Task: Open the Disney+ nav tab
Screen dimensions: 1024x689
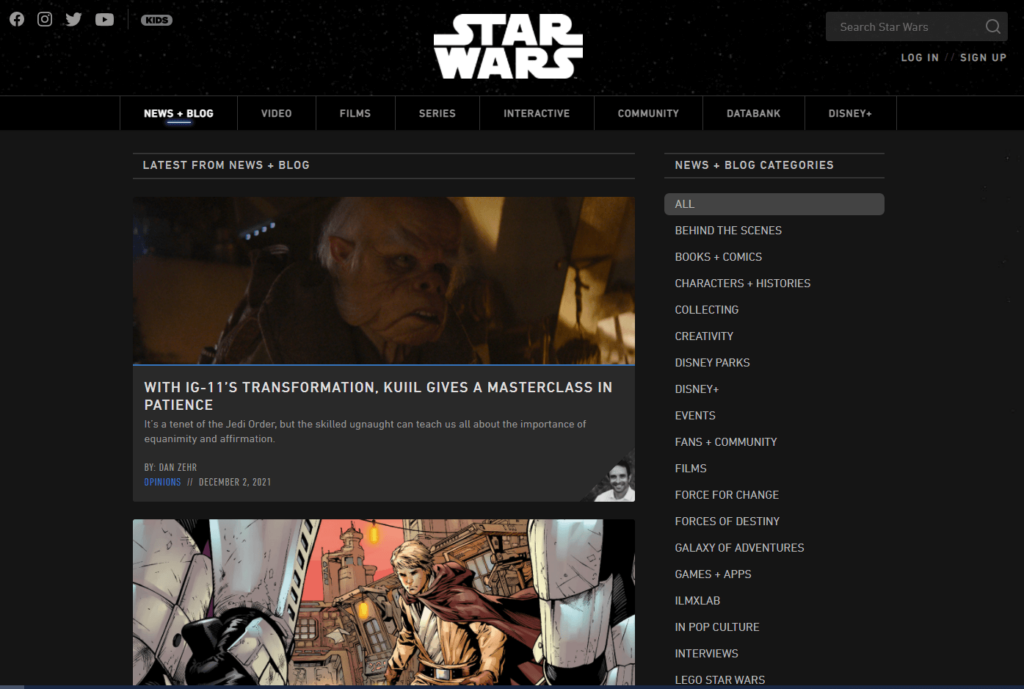Action: (x=850, y=113)
